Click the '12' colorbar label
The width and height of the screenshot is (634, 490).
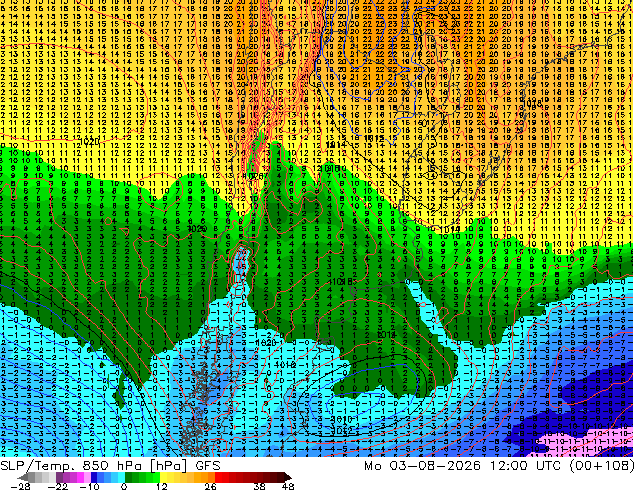162,486
